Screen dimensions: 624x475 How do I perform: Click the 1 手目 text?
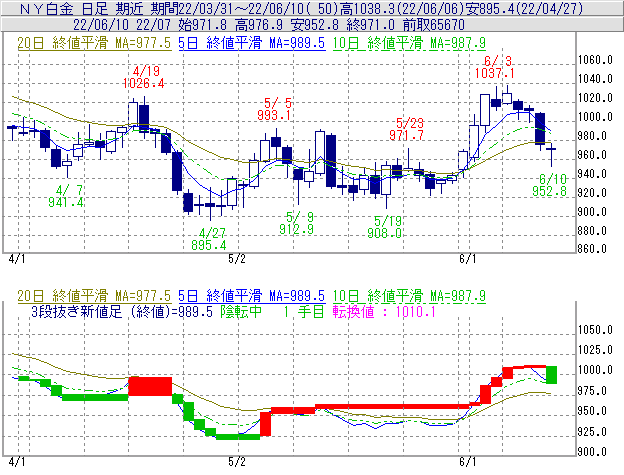coord(304,311)
